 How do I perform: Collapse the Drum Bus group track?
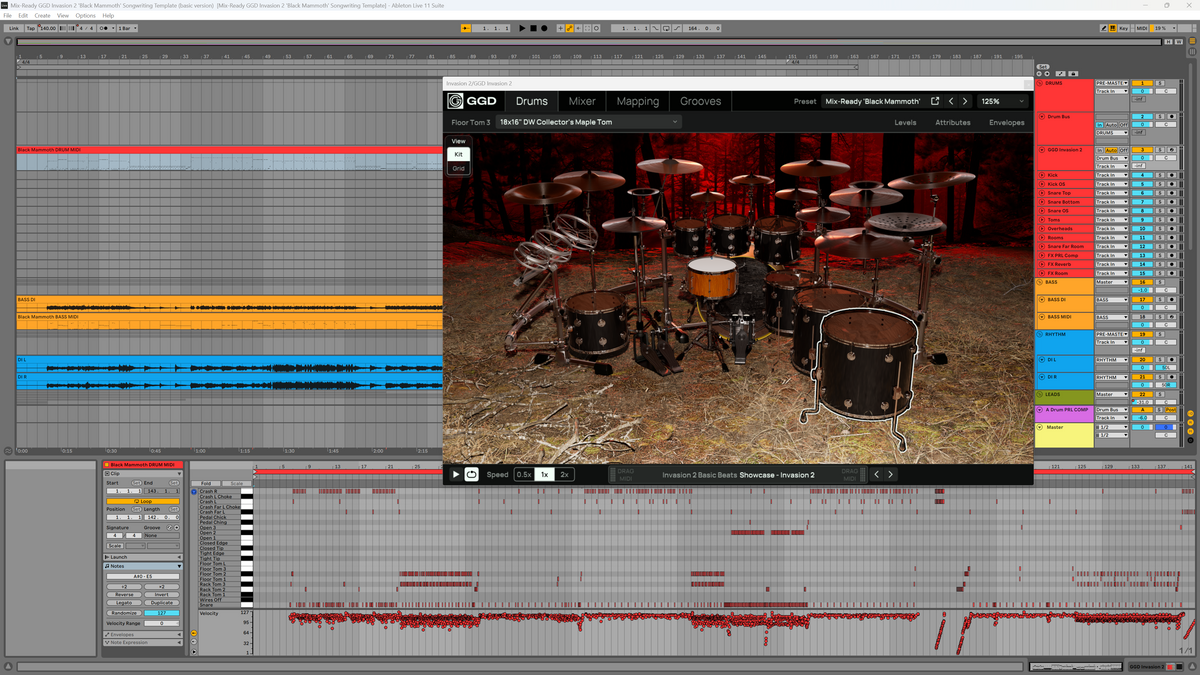(1041, 116)
